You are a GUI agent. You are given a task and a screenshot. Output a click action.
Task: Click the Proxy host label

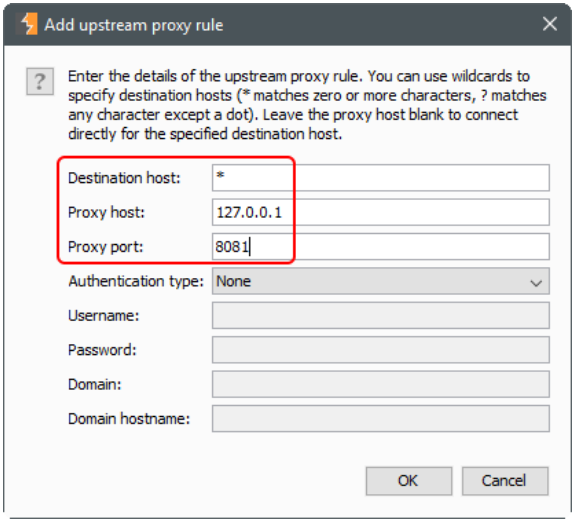click(106, 213)
